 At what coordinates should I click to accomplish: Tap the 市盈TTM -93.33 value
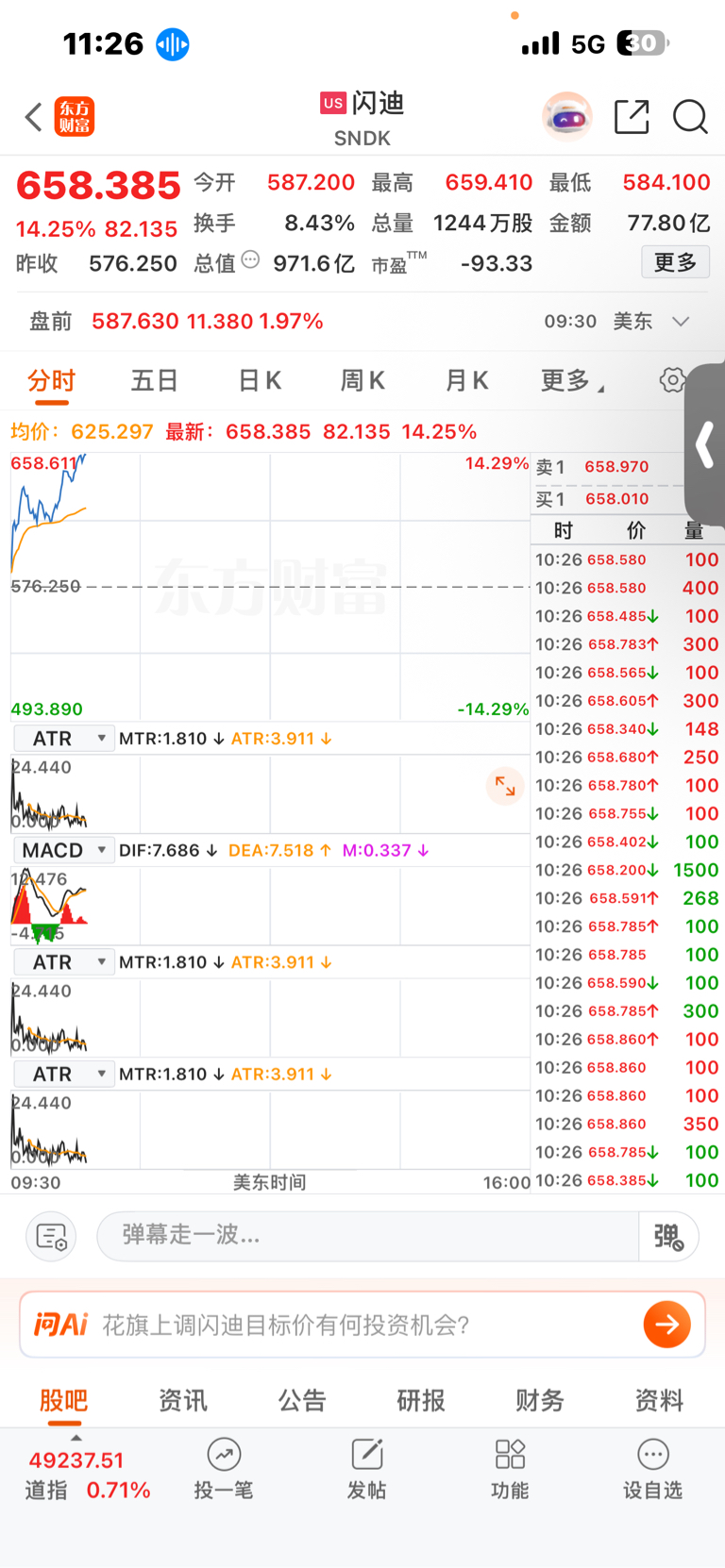click(497, 264)
